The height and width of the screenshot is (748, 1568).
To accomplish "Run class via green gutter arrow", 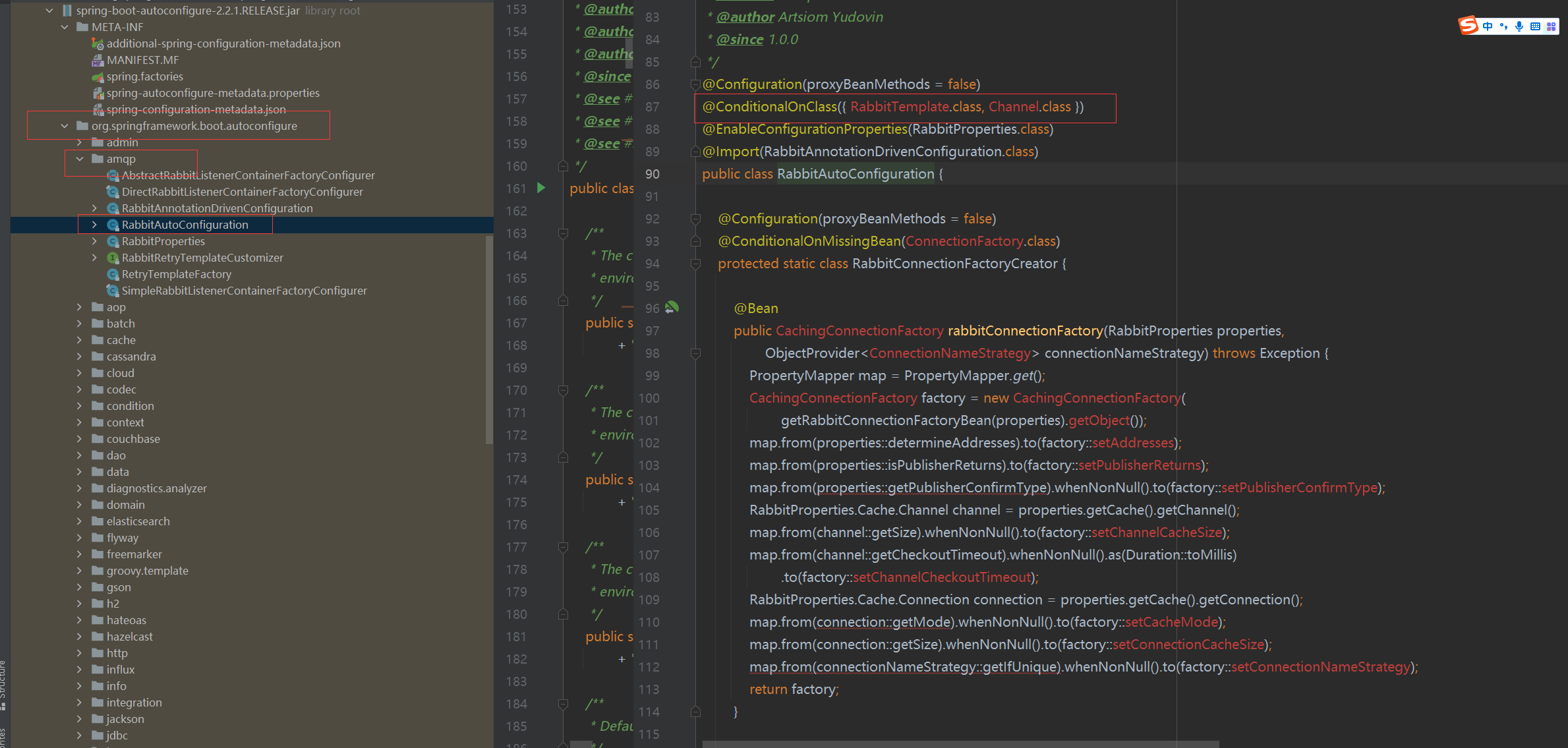I will click(x=541, y=188).
